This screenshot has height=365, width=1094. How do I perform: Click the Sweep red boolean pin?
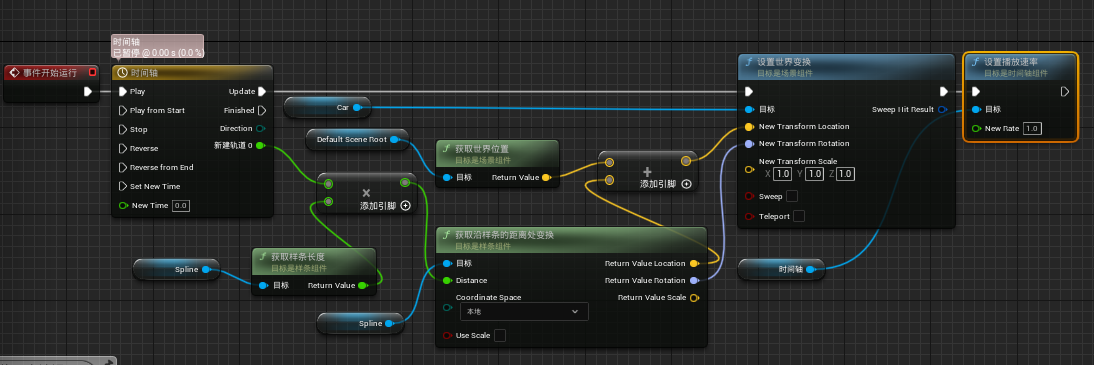(x=749, y=197)
